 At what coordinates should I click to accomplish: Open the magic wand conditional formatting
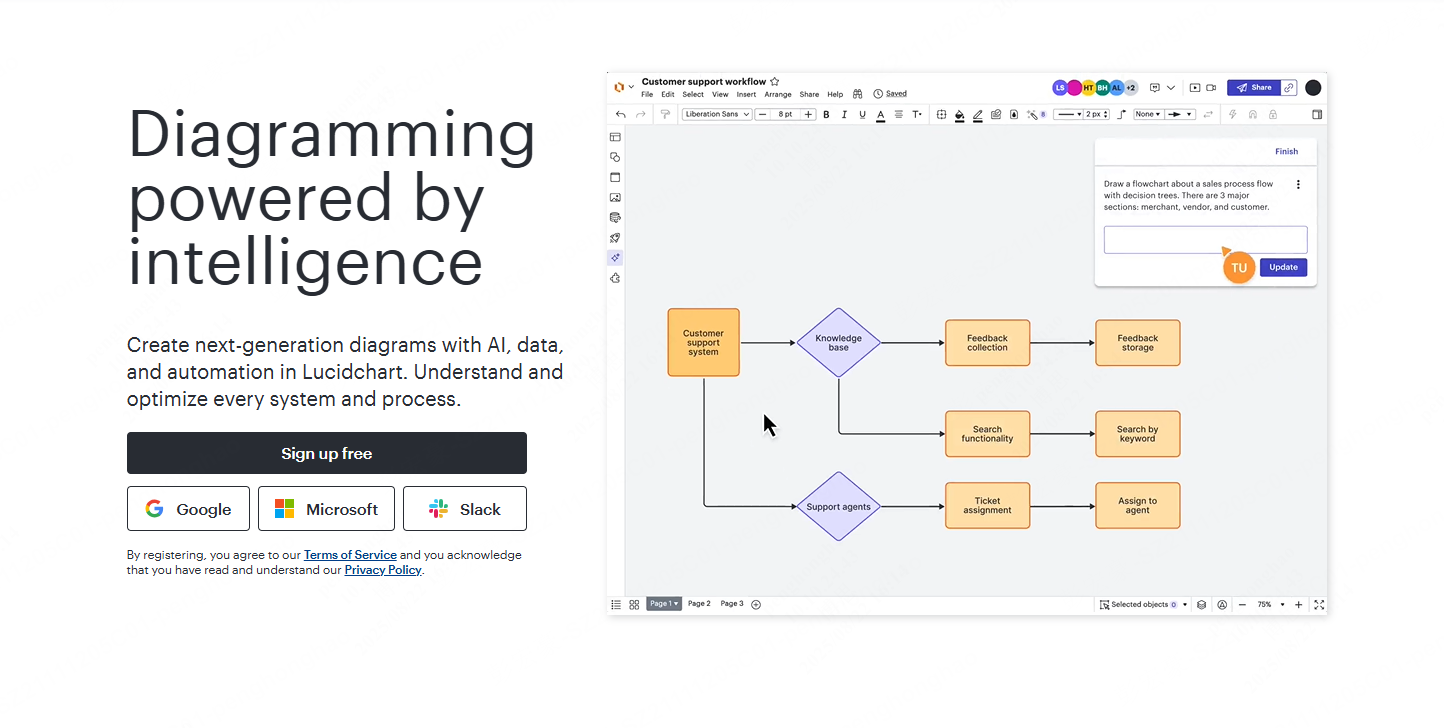[x=1035, y=115]
